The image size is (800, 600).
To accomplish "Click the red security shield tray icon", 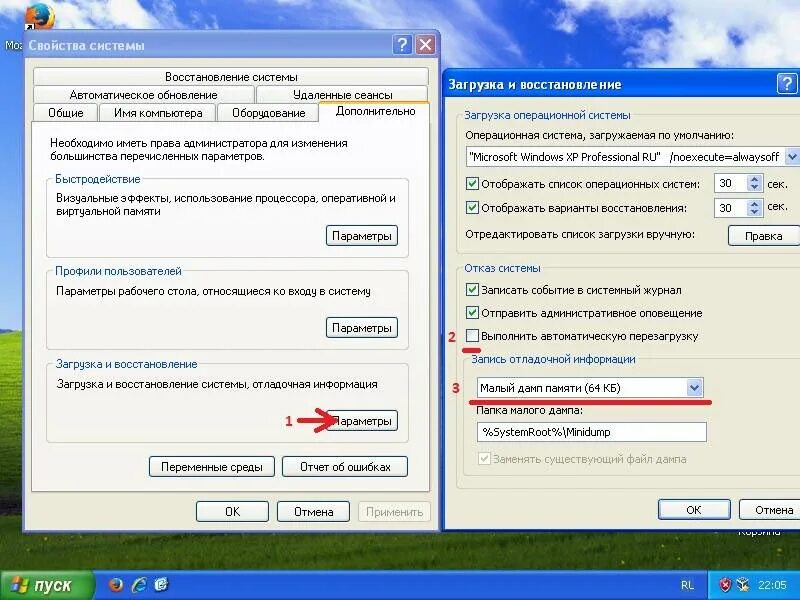I will click(724, 585).
